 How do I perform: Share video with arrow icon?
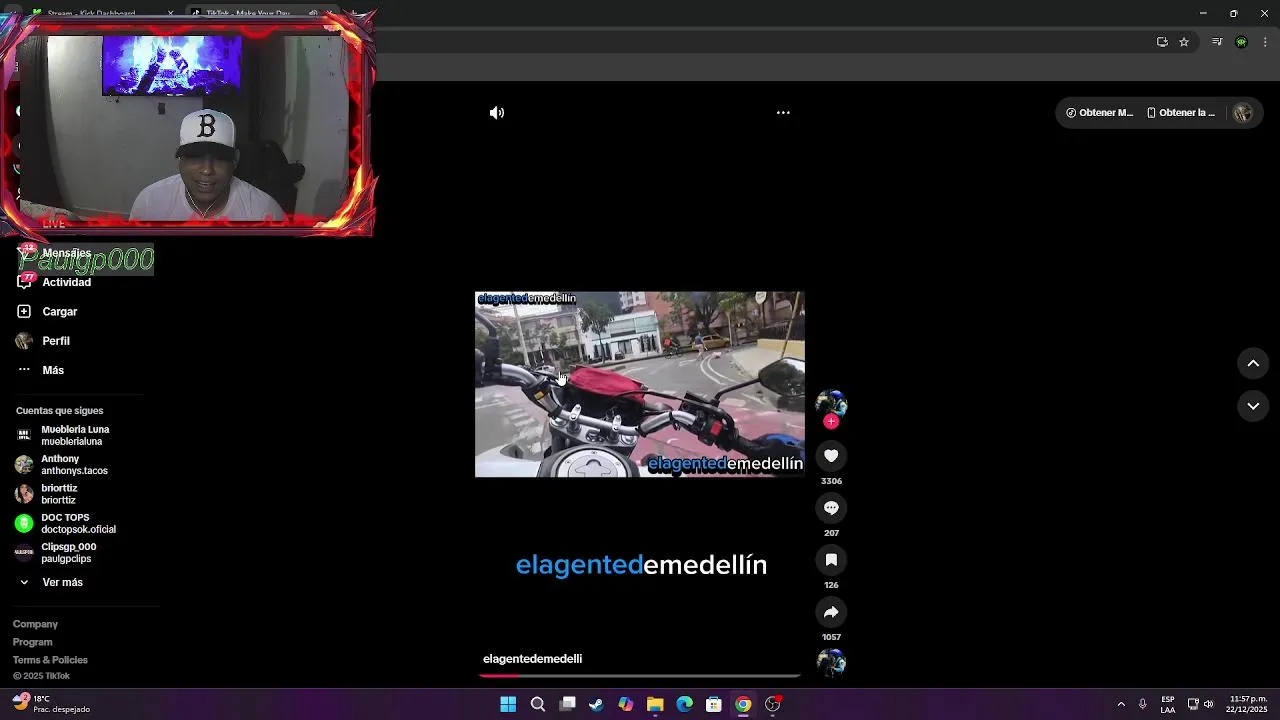point(831,612)
